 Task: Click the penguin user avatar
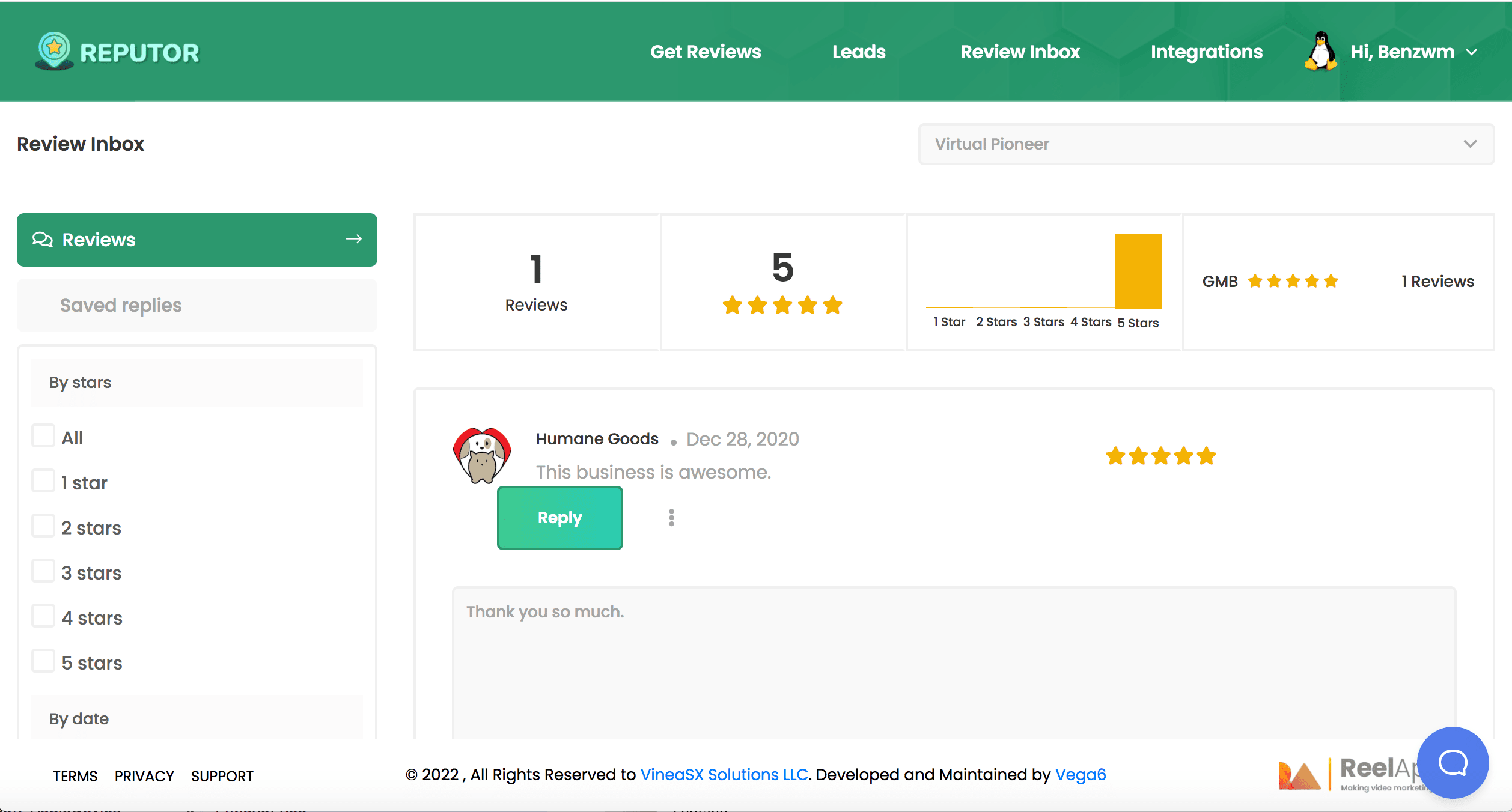tap(1320, 52)
